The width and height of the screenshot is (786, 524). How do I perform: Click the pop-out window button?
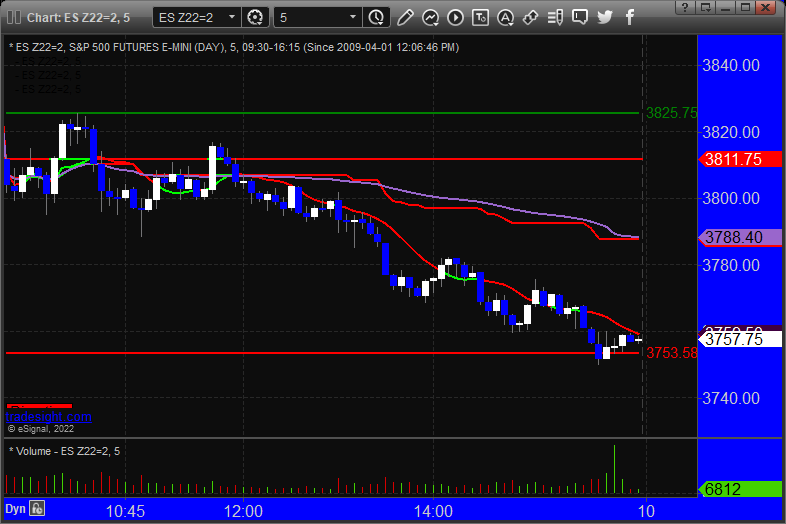tap(706, 7)
